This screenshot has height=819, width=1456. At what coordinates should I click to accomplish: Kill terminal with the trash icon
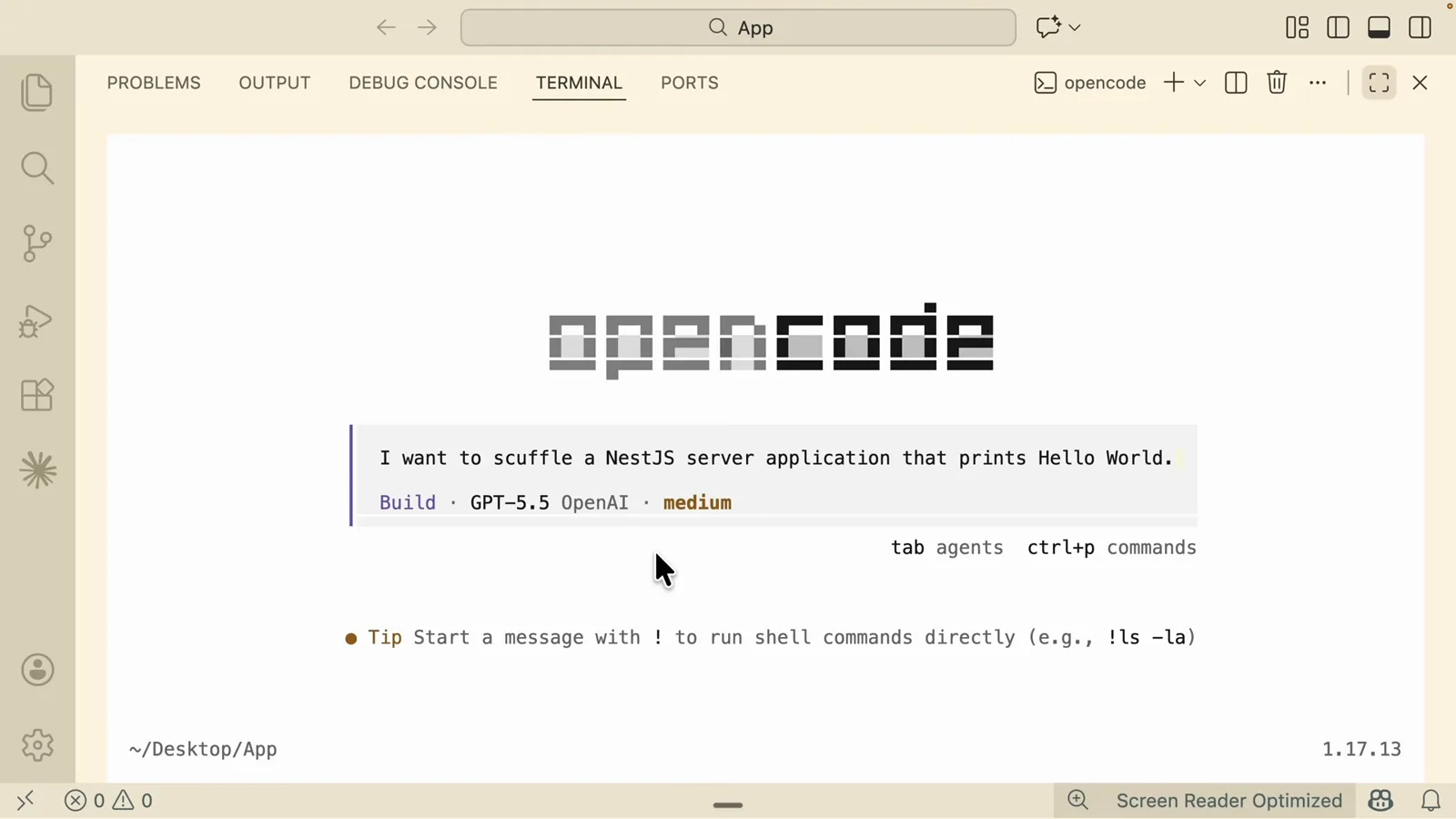[x=1277, y=83]
